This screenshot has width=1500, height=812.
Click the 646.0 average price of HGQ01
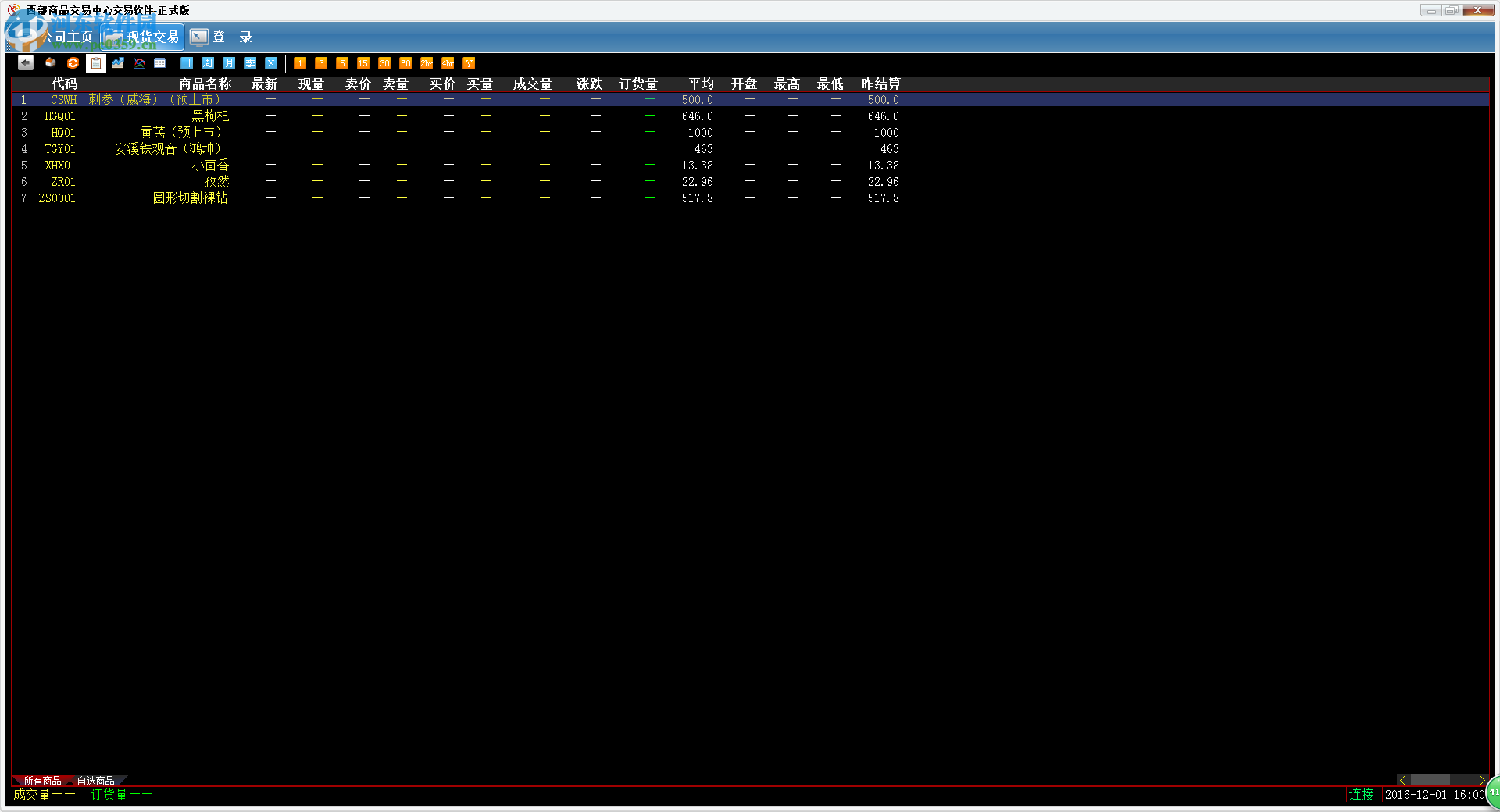coord(697,116)
